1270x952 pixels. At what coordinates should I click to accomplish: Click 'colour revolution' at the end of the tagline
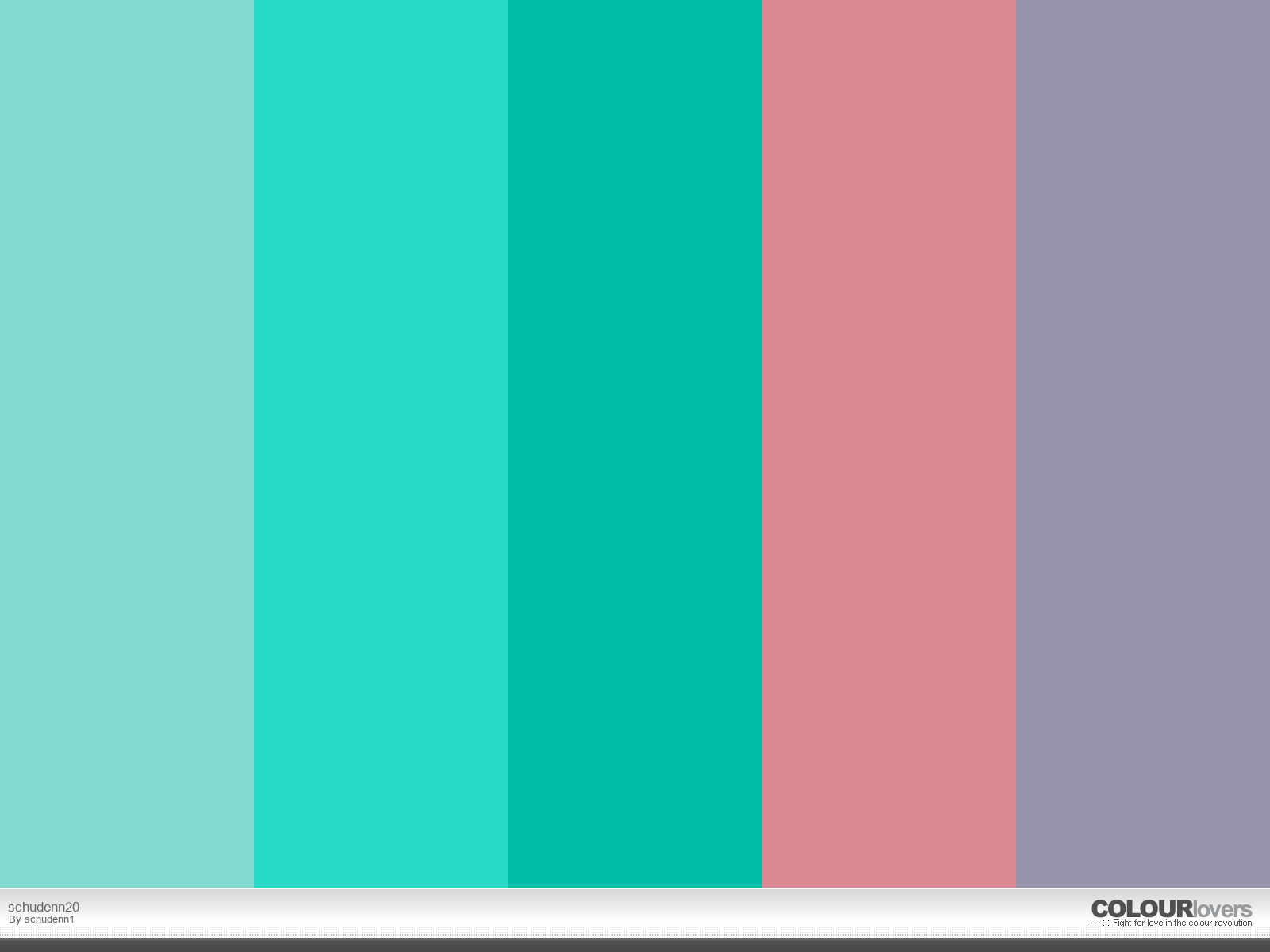pyautogui.click(x=1221, y=923)
